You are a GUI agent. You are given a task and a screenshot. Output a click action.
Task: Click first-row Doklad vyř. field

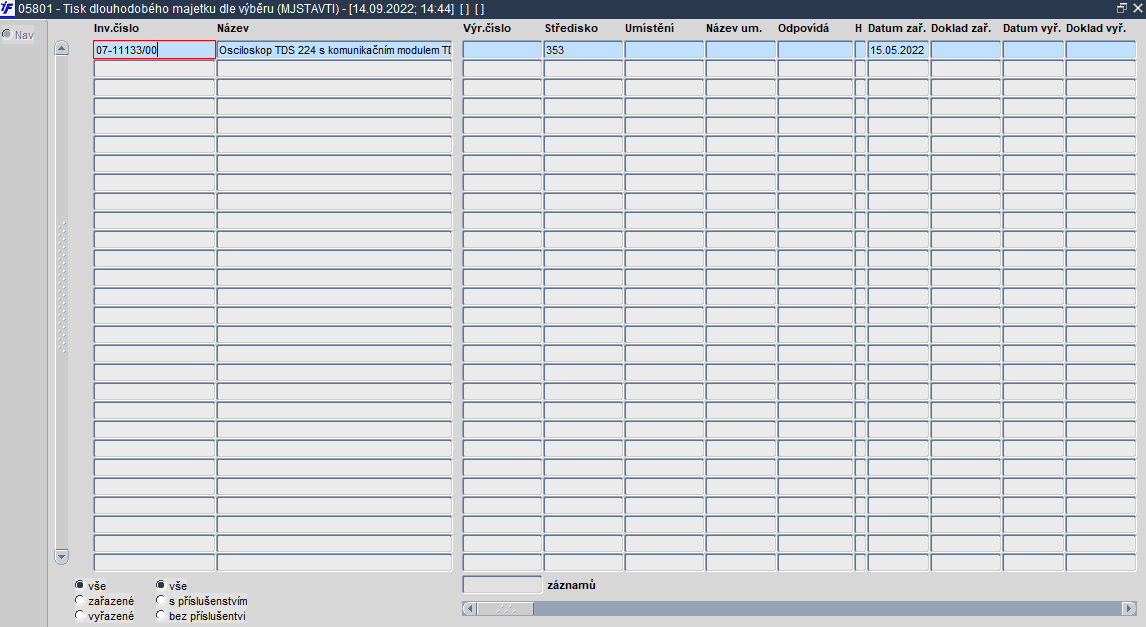pos(1101,50)
